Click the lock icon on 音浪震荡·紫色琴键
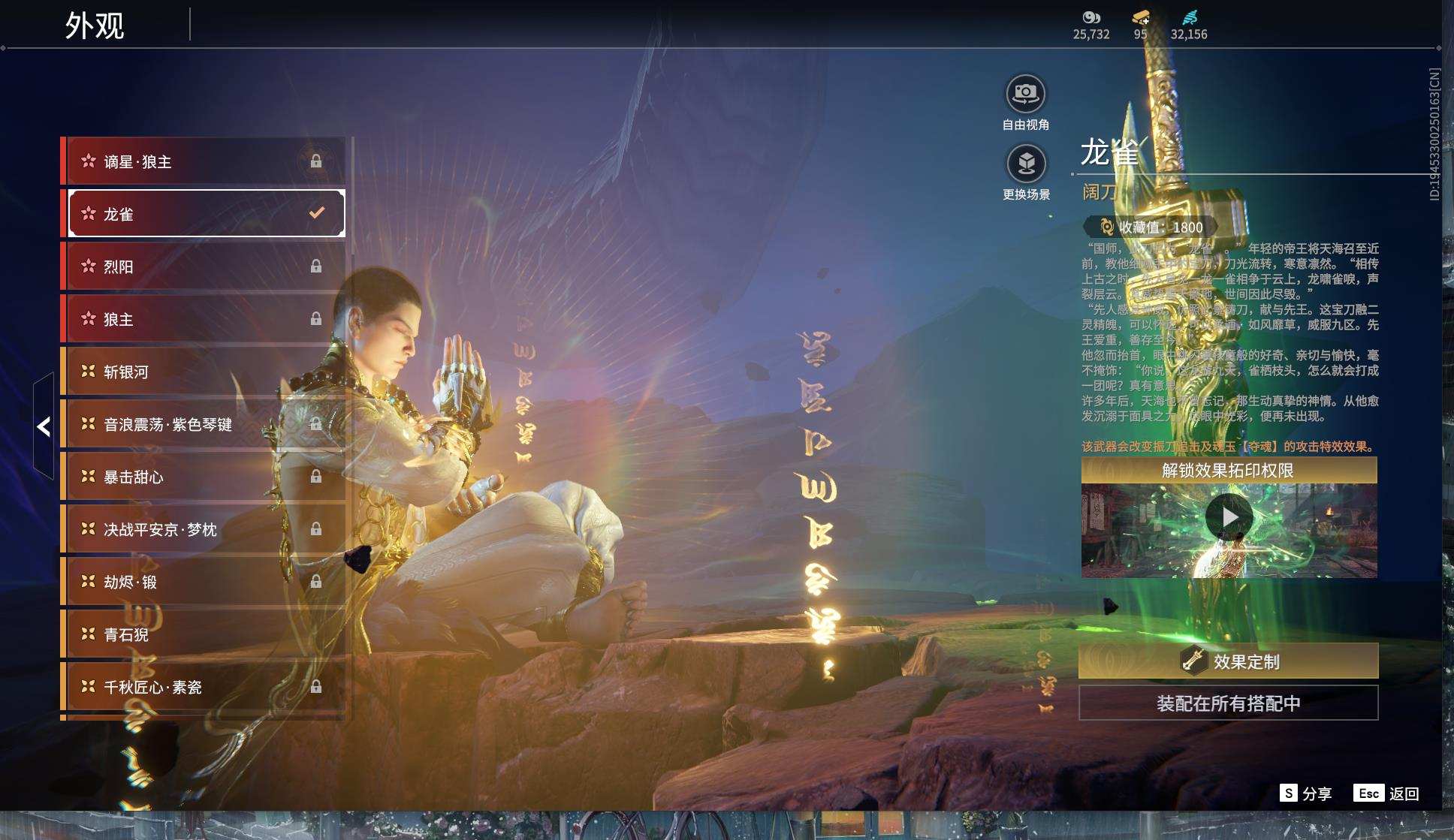The width and height of the screenshot is (1454, 840). point(316,424)
